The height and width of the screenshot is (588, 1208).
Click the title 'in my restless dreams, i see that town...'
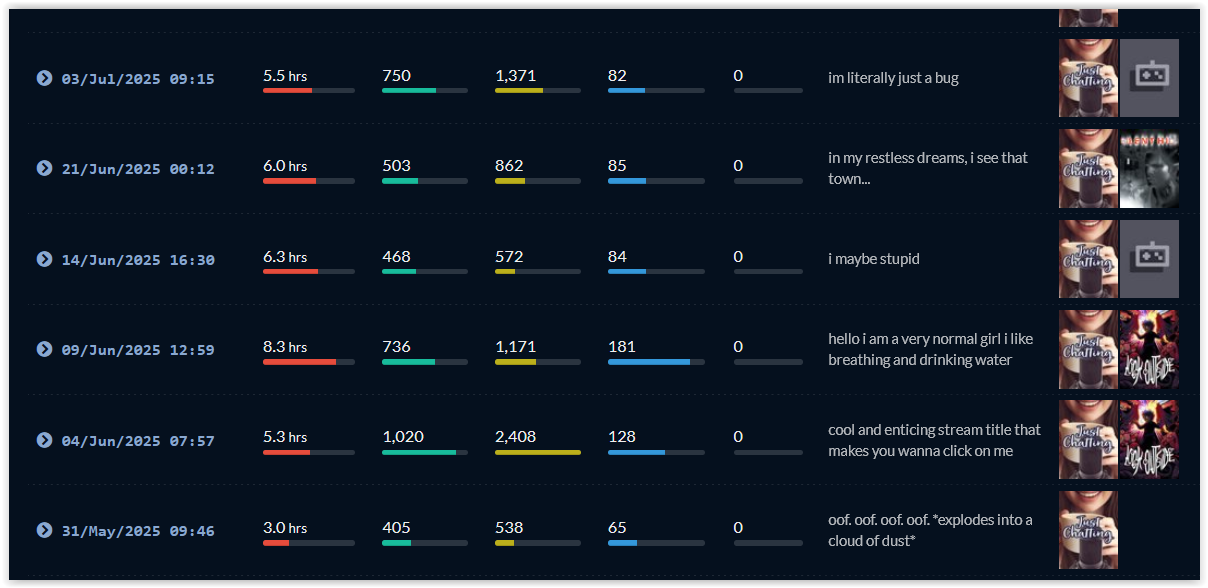pyautogui.click(x=928, y=168)
